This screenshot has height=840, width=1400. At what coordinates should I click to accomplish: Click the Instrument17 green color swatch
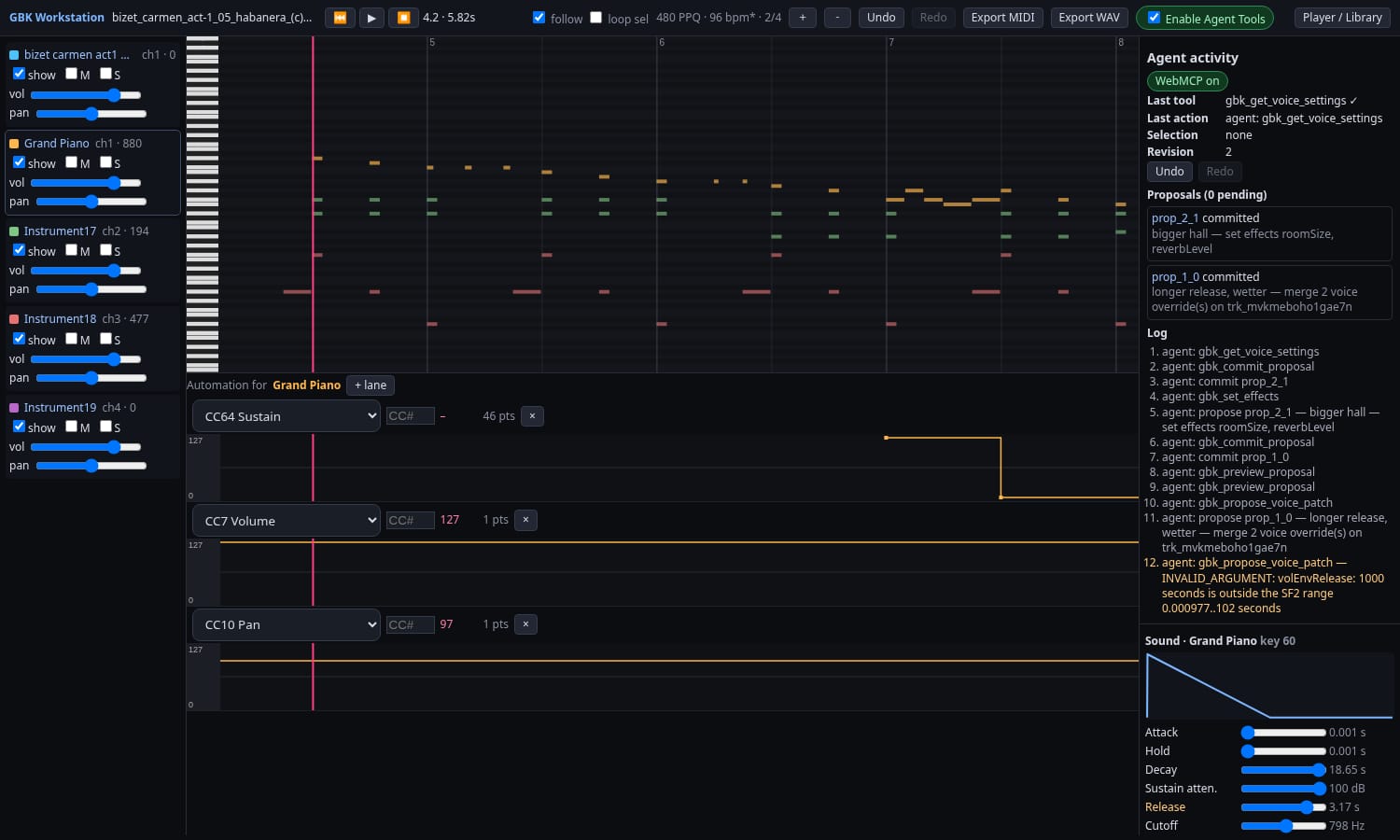[x=14, y=231]
